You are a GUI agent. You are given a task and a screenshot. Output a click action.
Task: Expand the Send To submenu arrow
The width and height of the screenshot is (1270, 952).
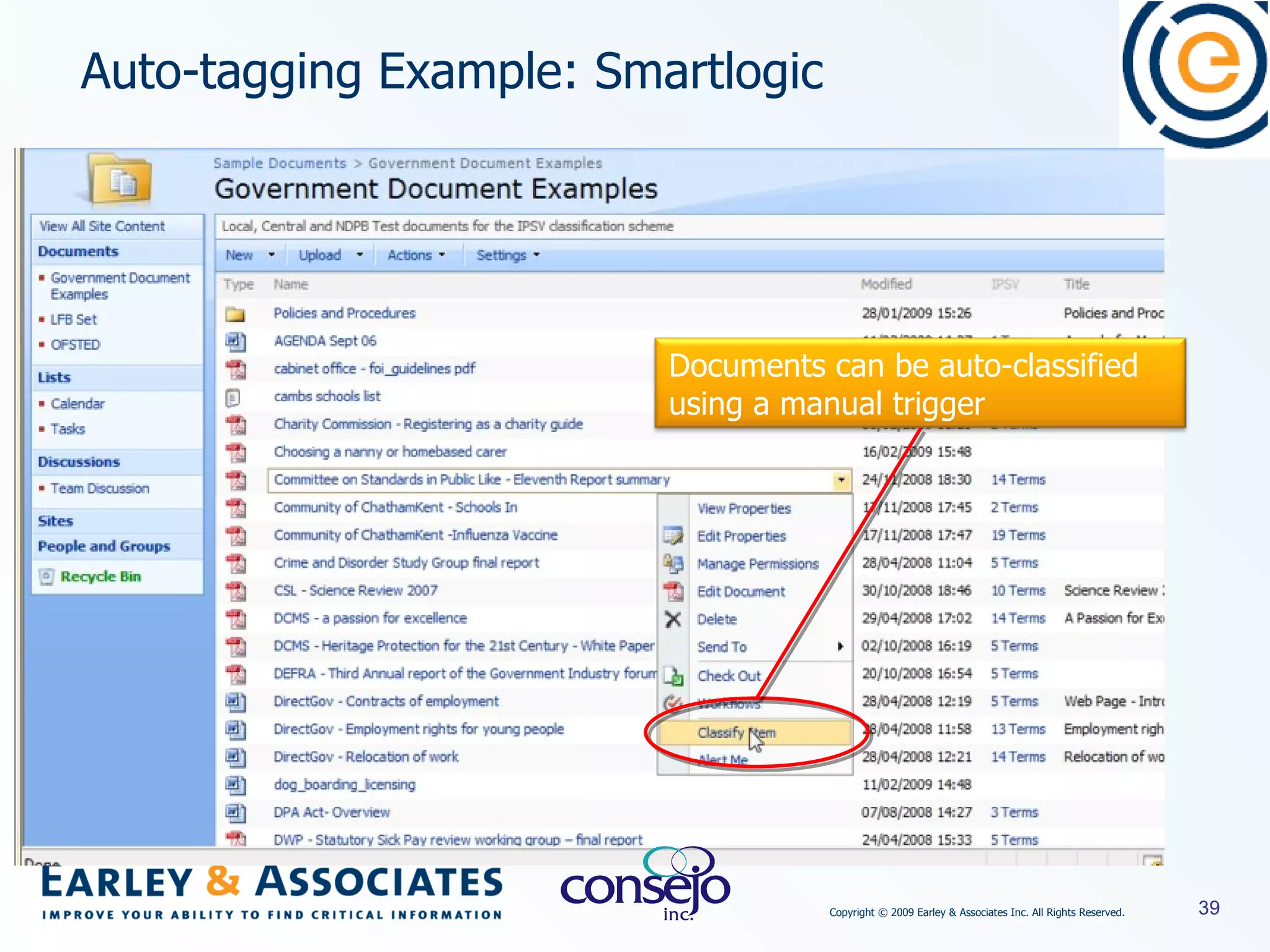(x=840, y=647)
